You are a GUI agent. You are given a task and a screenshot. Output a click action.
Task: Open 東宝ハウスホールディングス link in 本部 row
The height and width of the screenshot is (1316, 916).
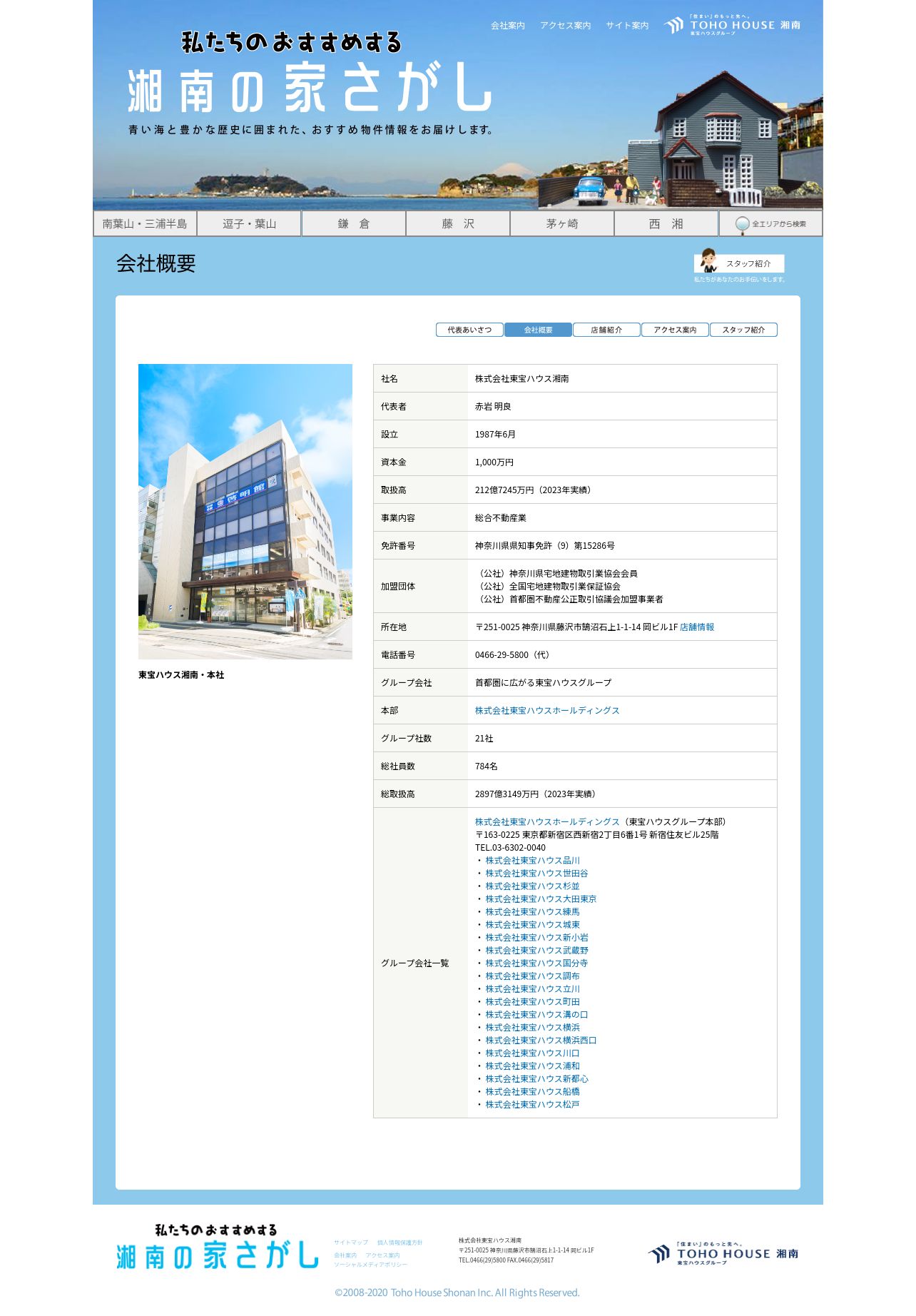pos(547,711)
